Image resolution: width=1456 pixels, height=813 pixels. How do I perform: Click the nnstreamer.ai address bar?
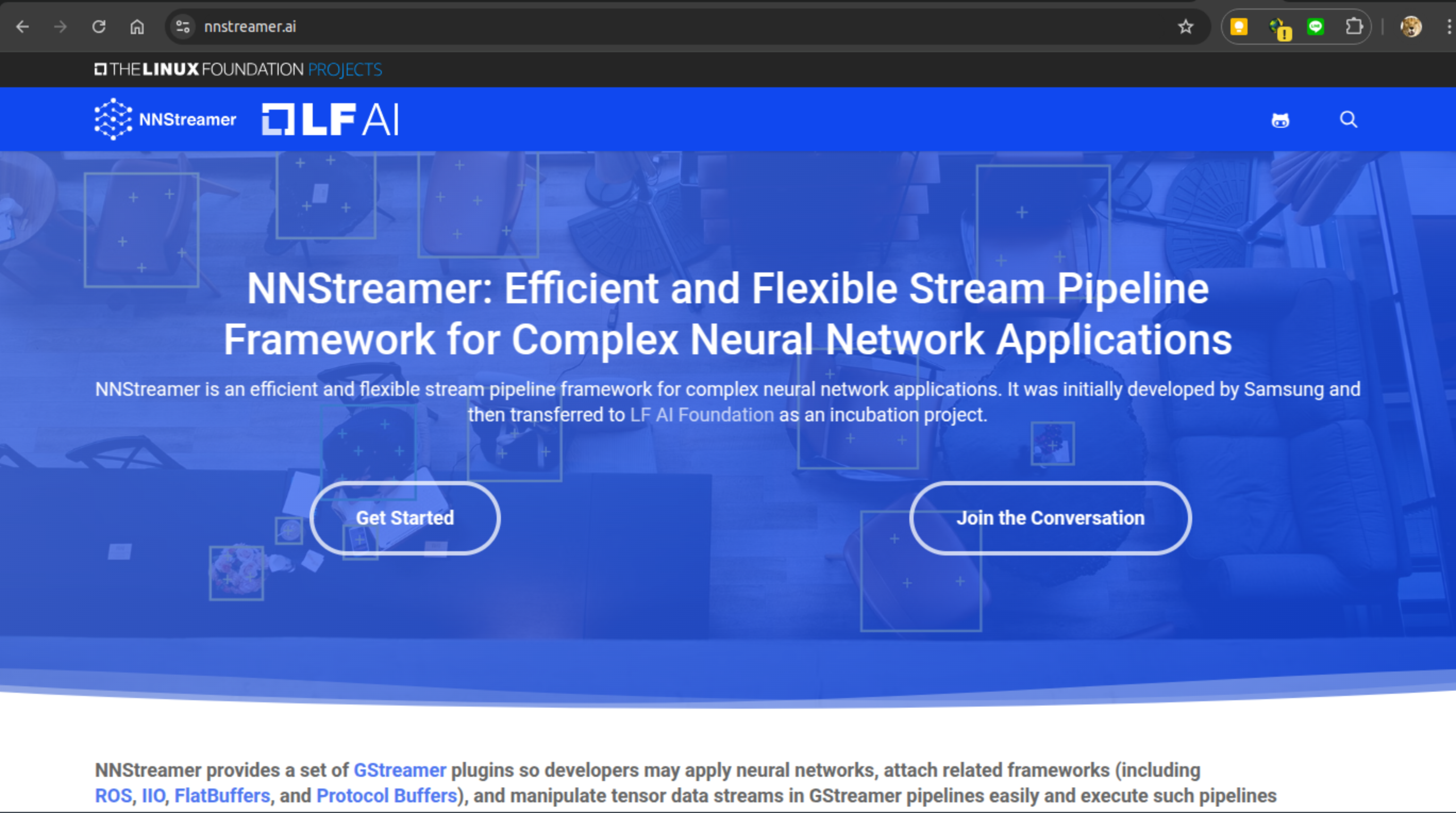tap(687, 27)
